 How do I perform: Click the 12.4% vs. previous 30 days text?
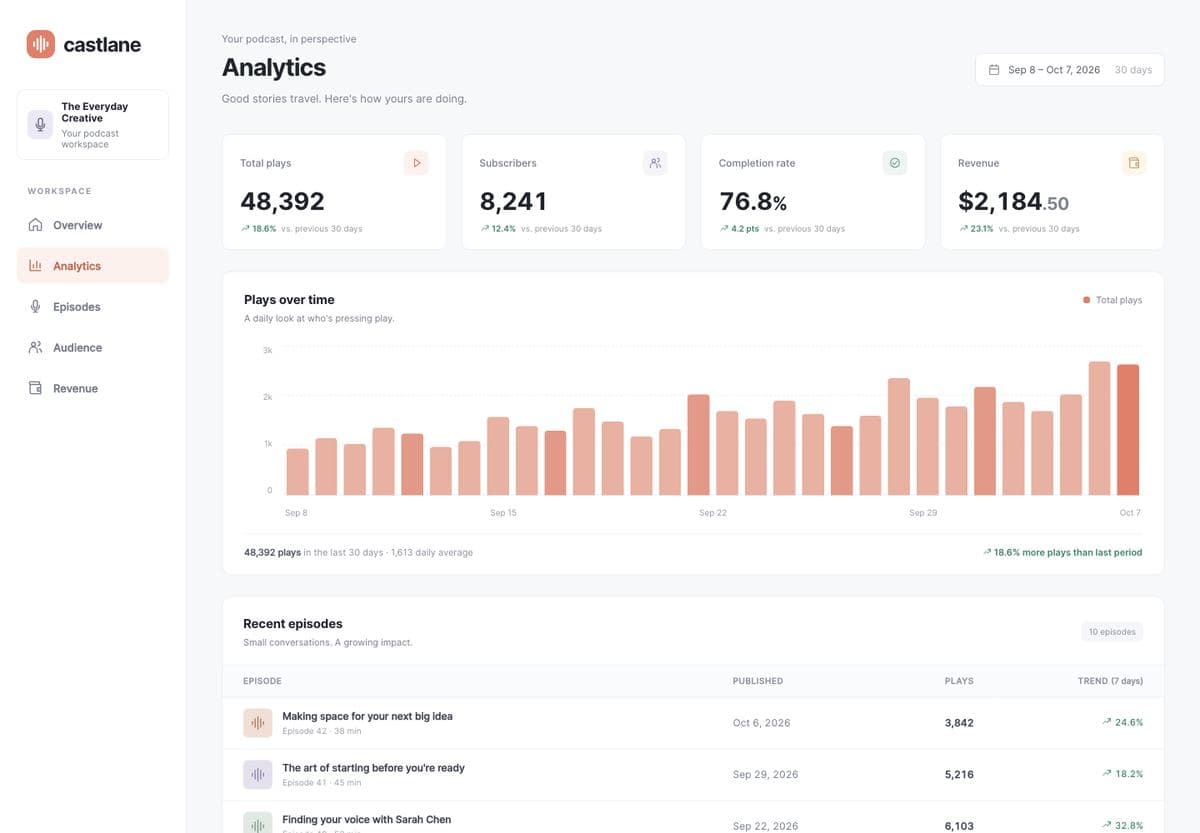pos(546,229)
